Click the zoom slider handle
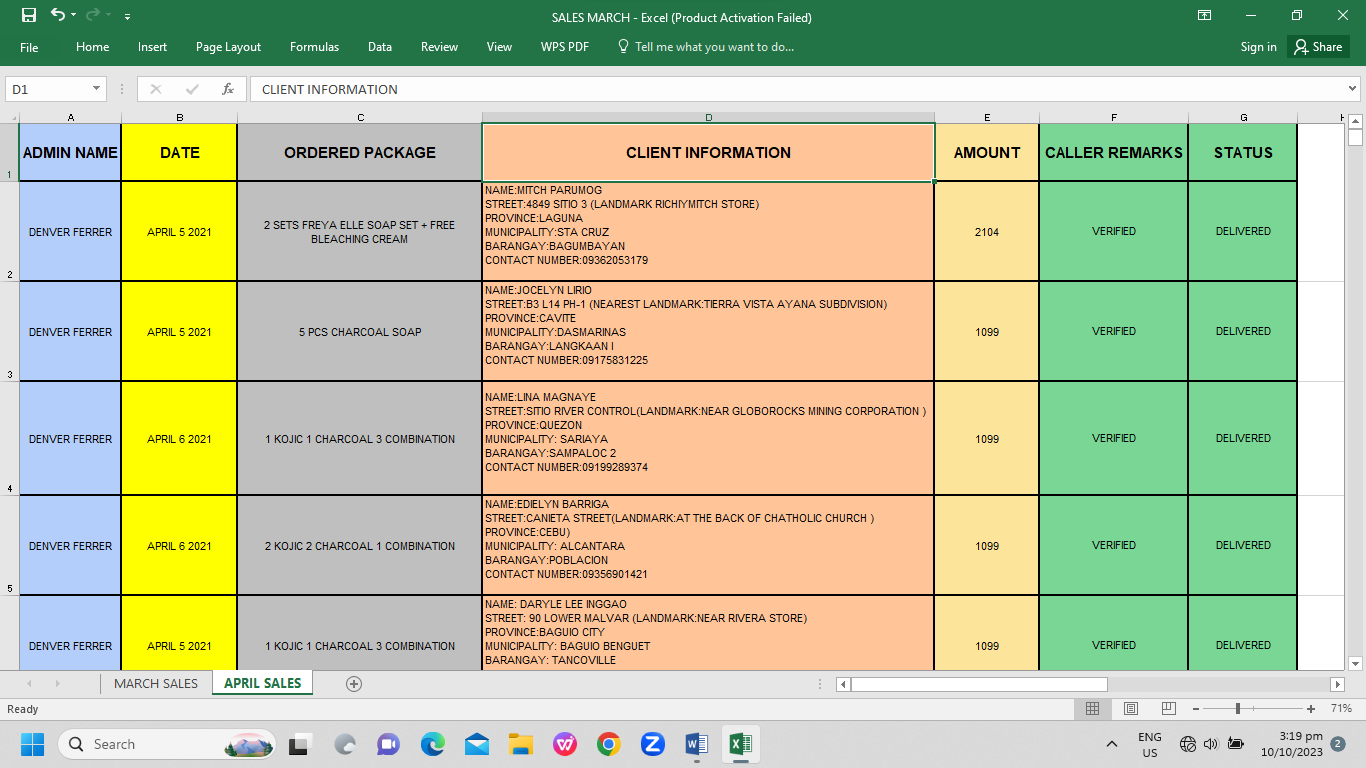 pos(1238,709)
